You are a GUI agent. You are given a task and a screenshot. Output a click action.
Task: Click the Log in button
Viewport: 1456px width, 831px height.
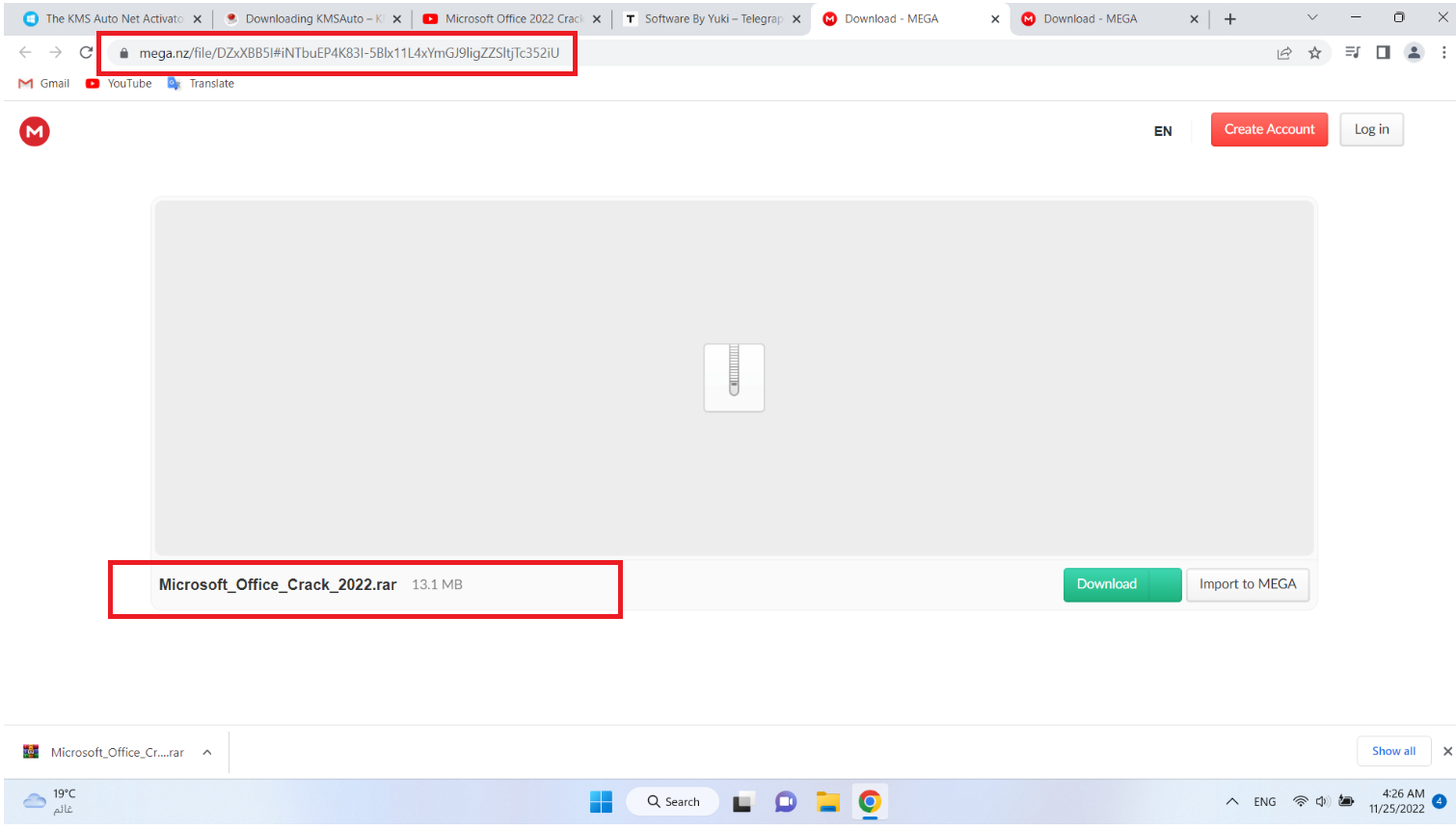coord(1371,129)
